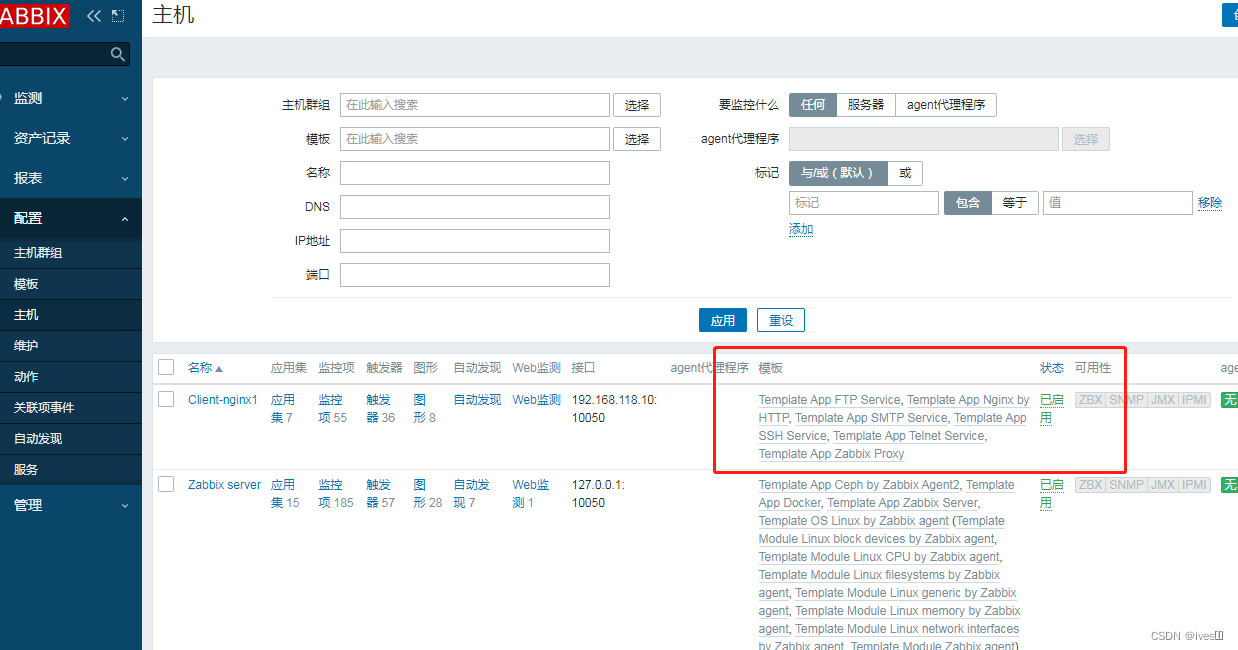This screenshot has width=1238, height=650.
Task: Collapse the sidebar with double-chevron icon
Action: point(94,16)
